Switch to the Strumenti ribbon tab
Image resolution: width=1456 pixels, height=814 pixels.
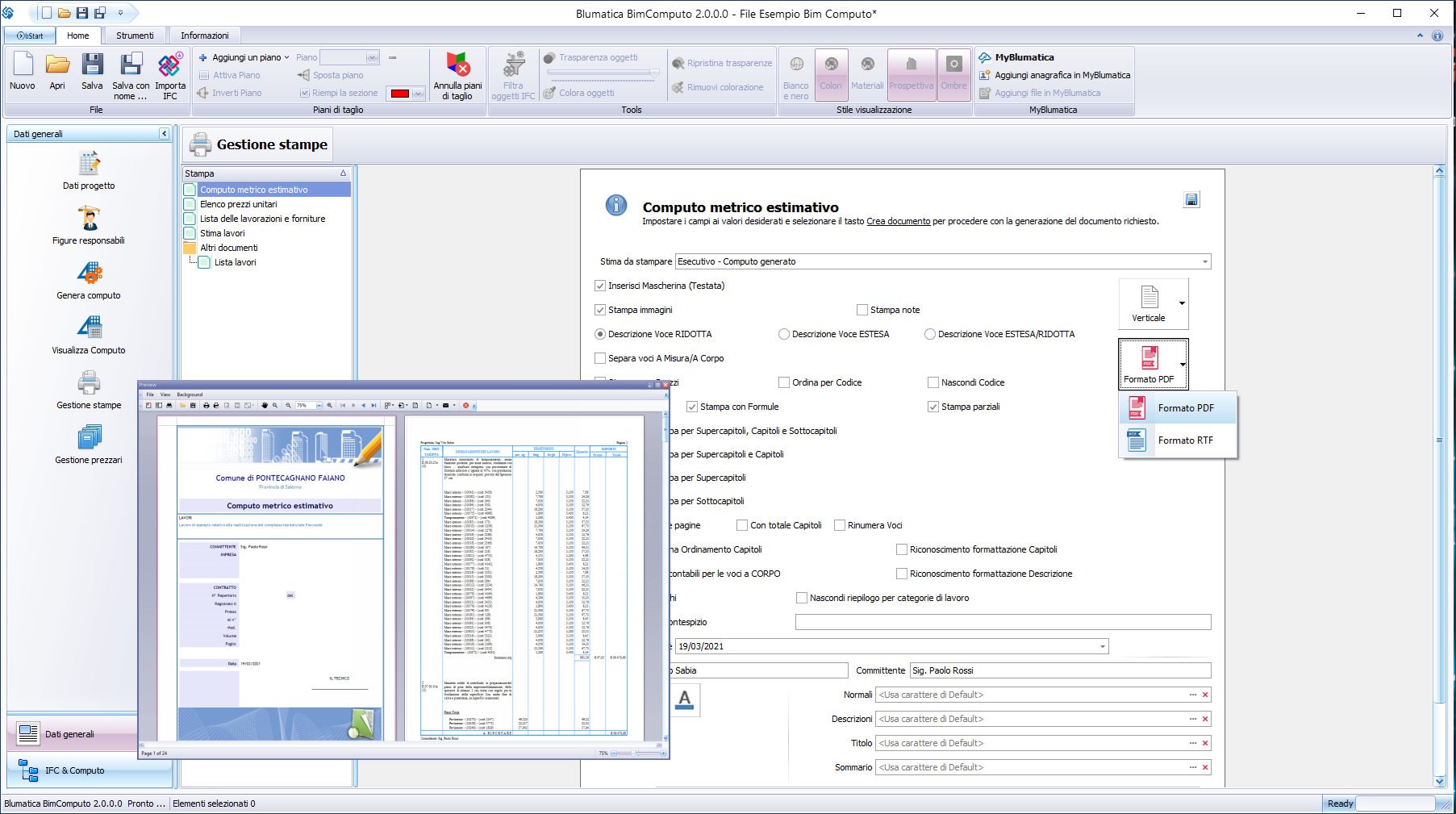click(x=135, y=35)
